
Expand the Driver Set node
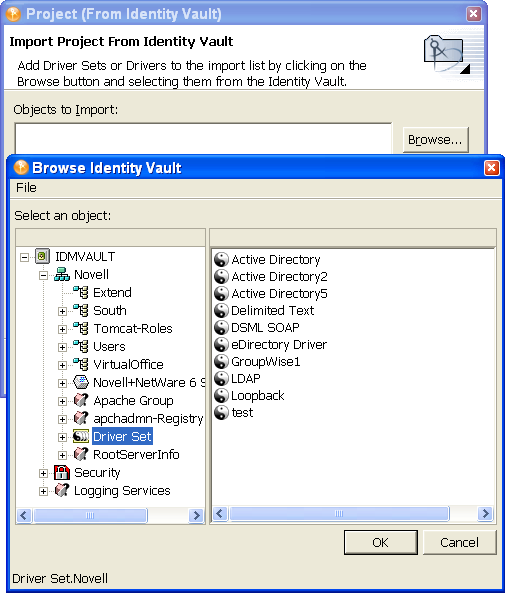click(62, 437)
